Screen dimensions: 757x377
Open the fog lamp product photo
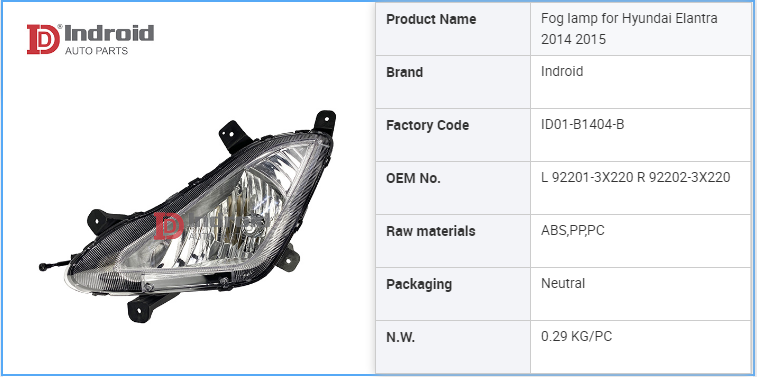(x=188, y=216)
